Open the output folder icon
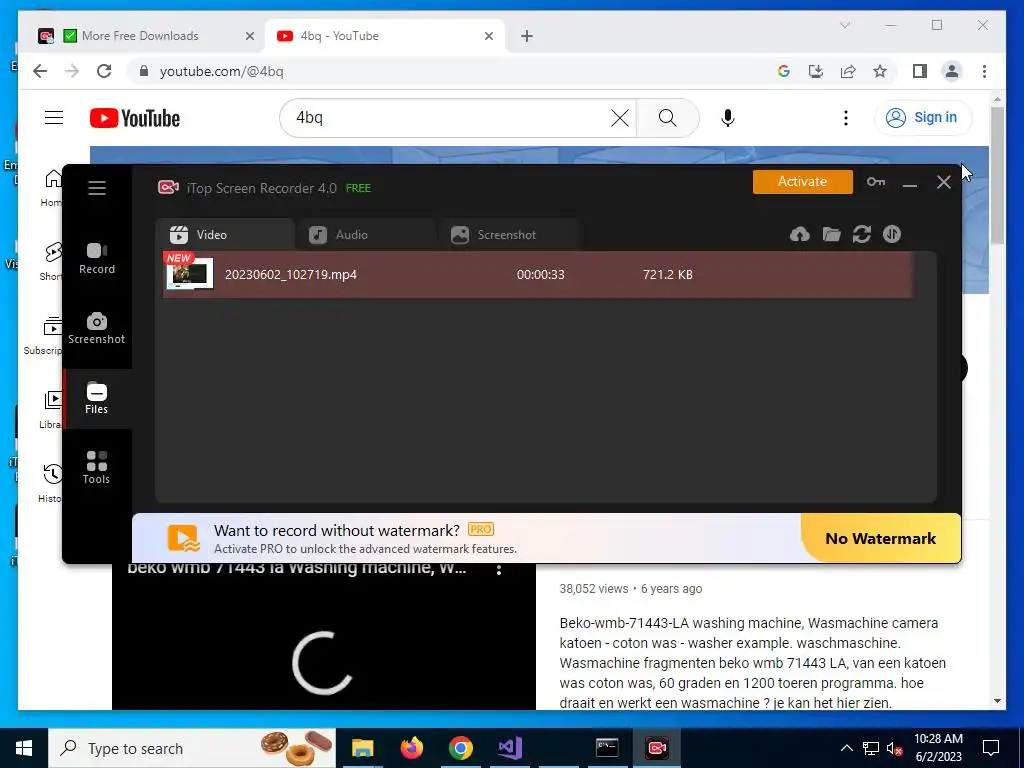1024x768 pixels. click(831, 234)
